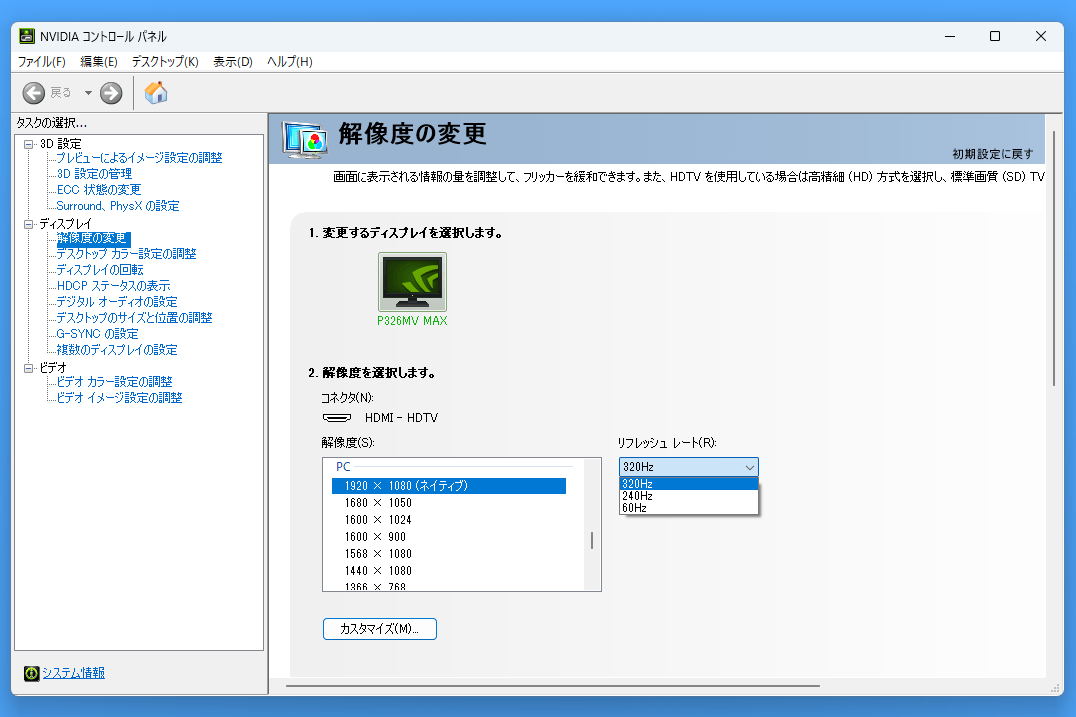The width and height of the screenshot is (1076, 717).
Task: Click the HDMI connector icon
Action: click(337, 418)
